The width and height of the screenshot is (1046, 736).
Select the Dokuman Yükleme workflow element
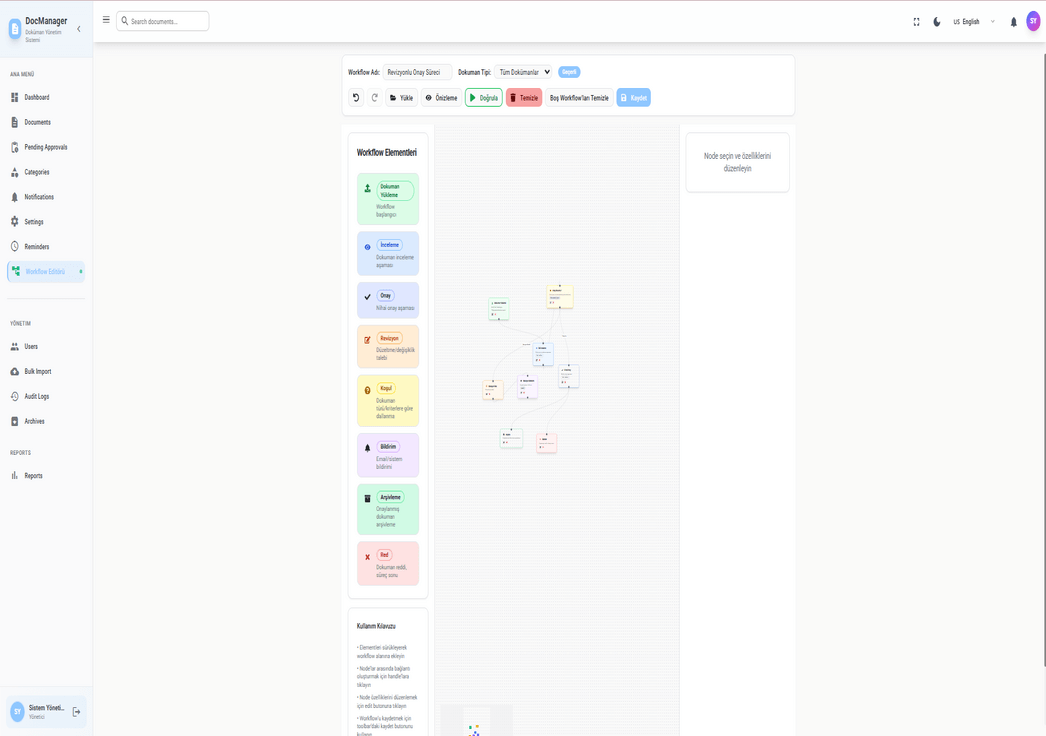pos(388,198)
